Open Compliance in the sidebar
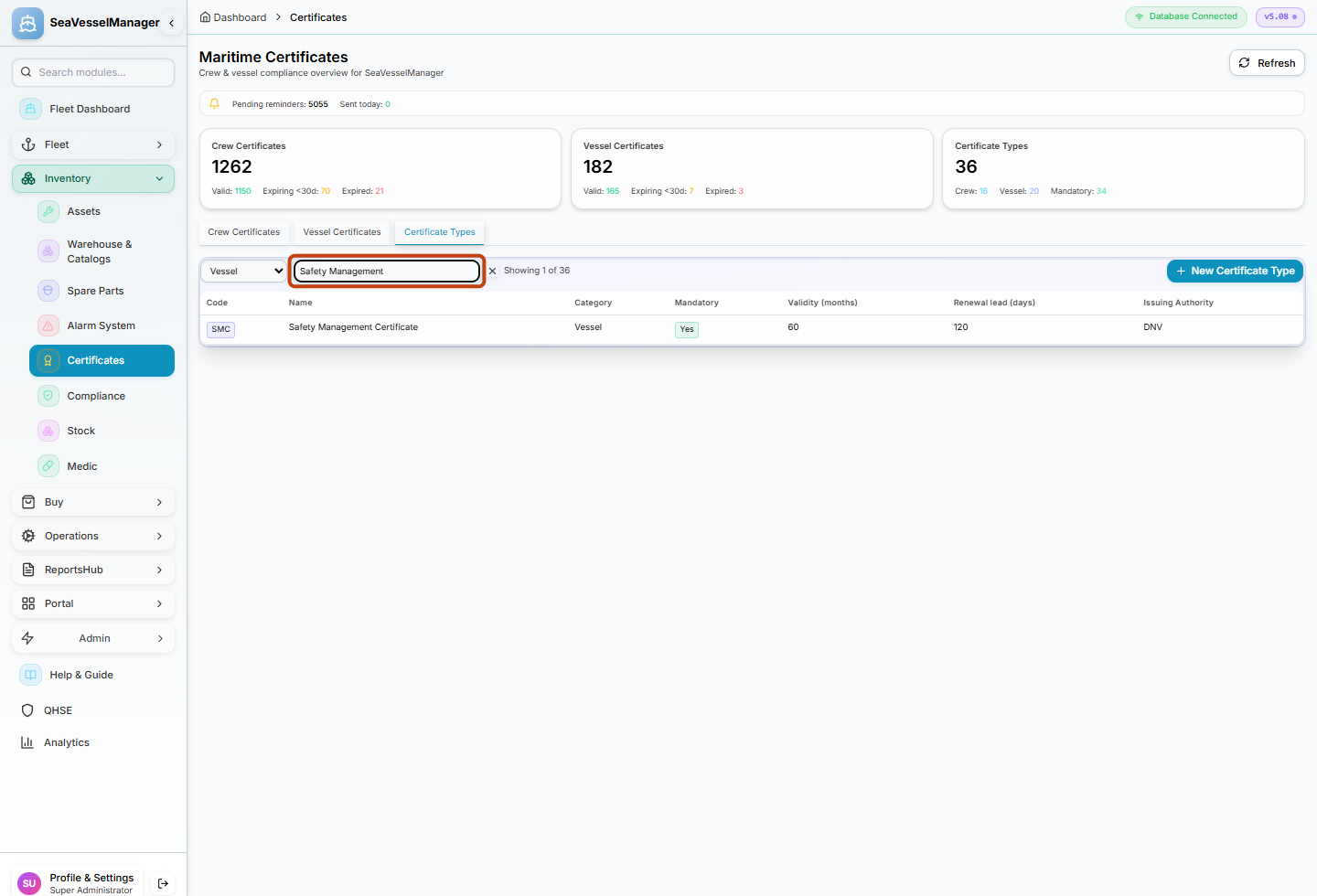The width and height of the screenshot is (1317, 896). coord(102,396)
